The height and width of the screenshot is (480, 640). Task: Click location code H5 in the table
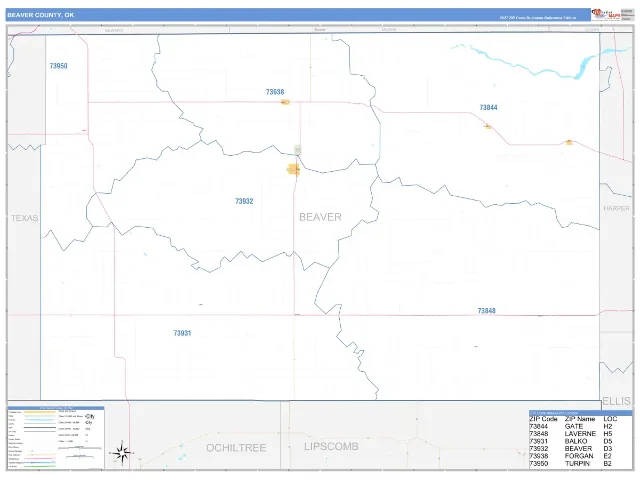(x=608, y=433)
